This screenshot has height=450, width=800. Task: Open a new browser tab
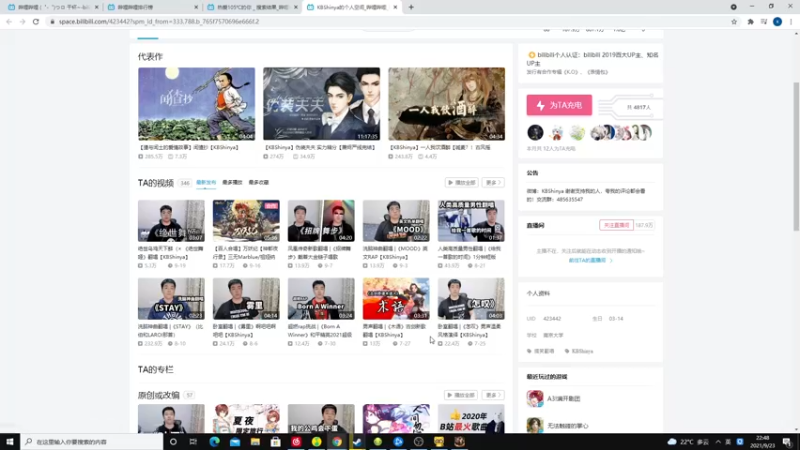point(411,7)
